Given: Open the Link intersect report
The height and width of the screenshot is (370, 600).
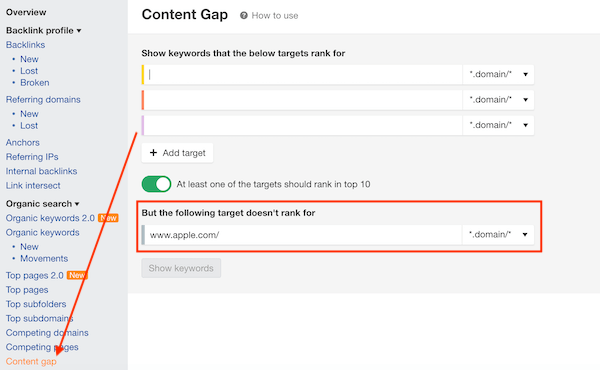Looking at the screenshot, I should tap(33, 186).
